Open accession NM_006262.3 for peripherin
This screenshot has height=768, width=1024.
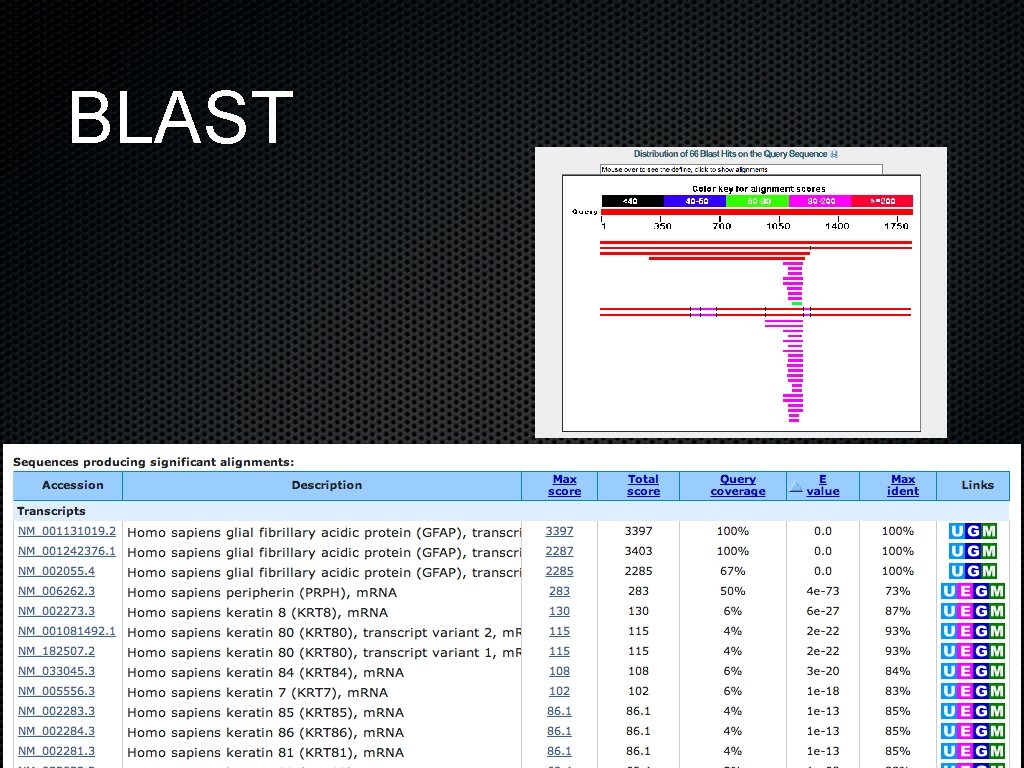56,591
